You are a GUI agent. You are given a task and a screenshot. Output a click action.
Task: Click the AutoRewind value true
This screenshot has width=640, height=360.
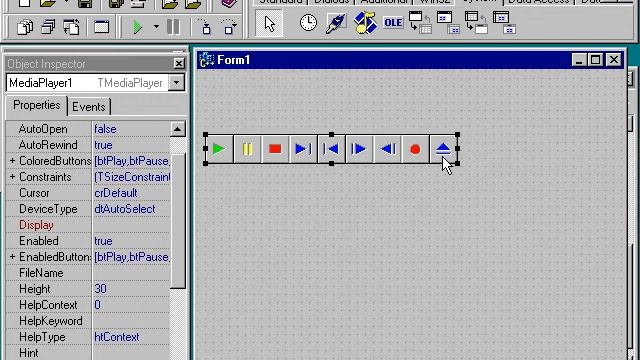coord(103,145)
